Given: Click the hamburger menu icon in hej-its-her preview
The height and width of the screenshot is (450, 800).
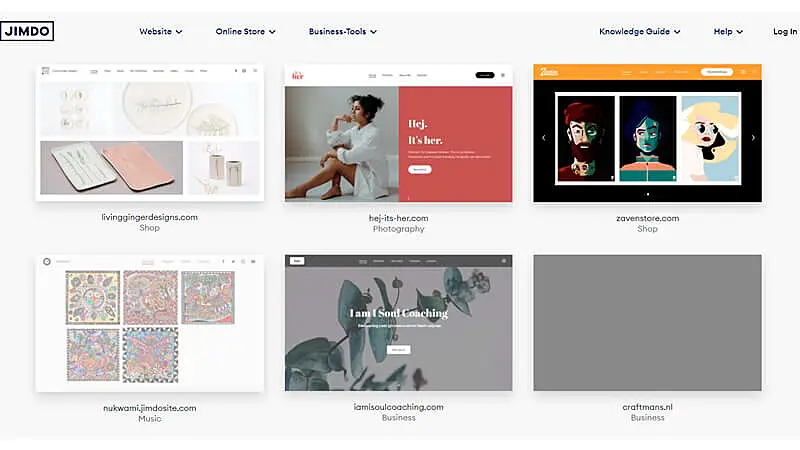Looking at the screenshot, I should [x=503, y=75].
